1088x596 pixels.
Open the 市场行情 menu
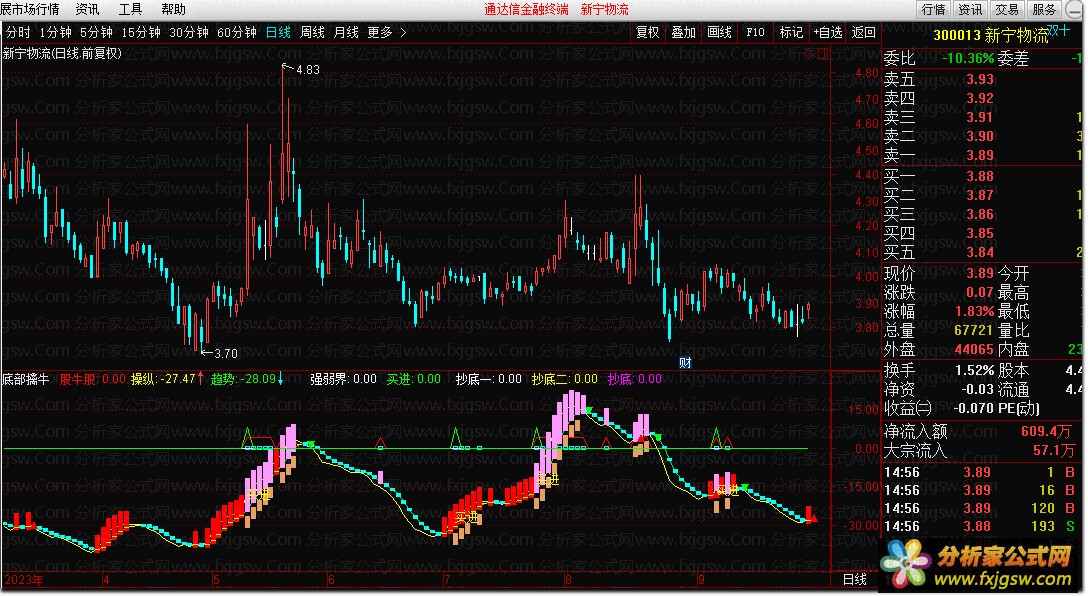(30, 9)
